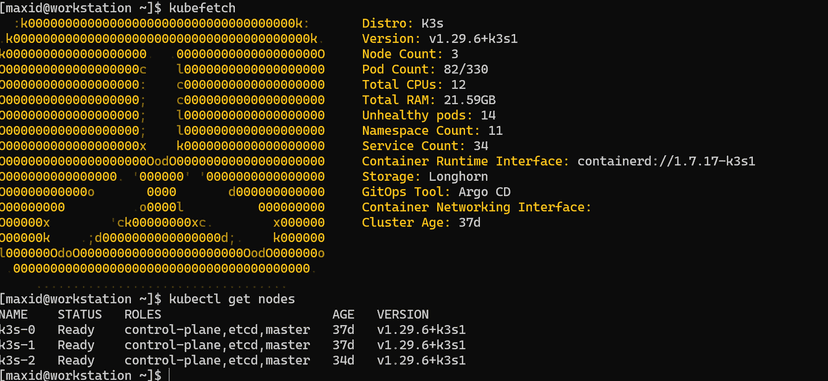Screen dimensions: 828x381
Task: Click the kubectl get nodes command
Action: [232, 299]
